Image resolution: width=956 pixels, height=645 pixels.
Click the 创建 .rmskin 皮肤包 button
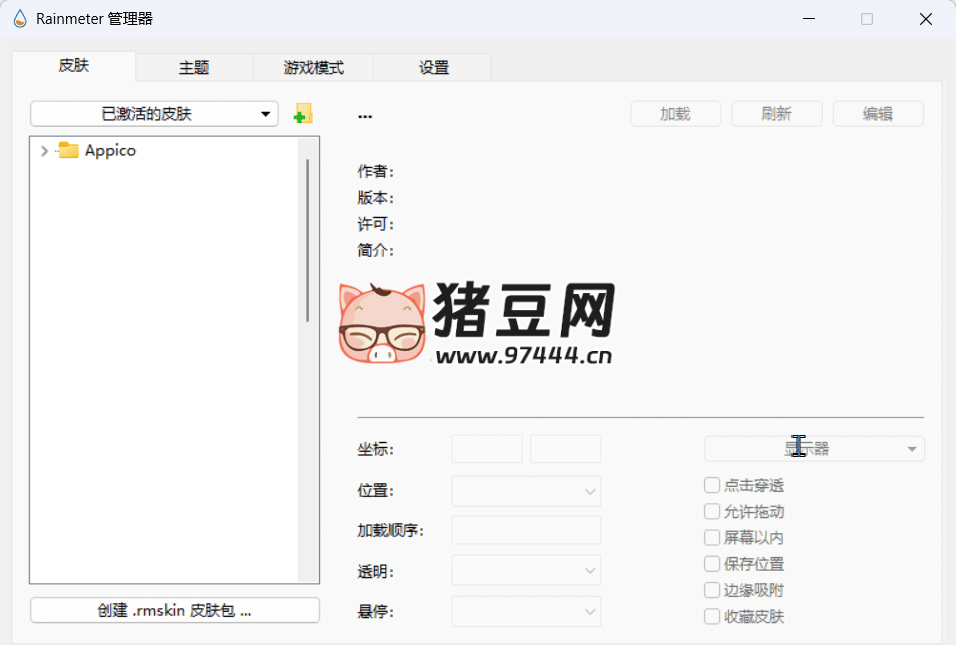[x=174, y=610]
